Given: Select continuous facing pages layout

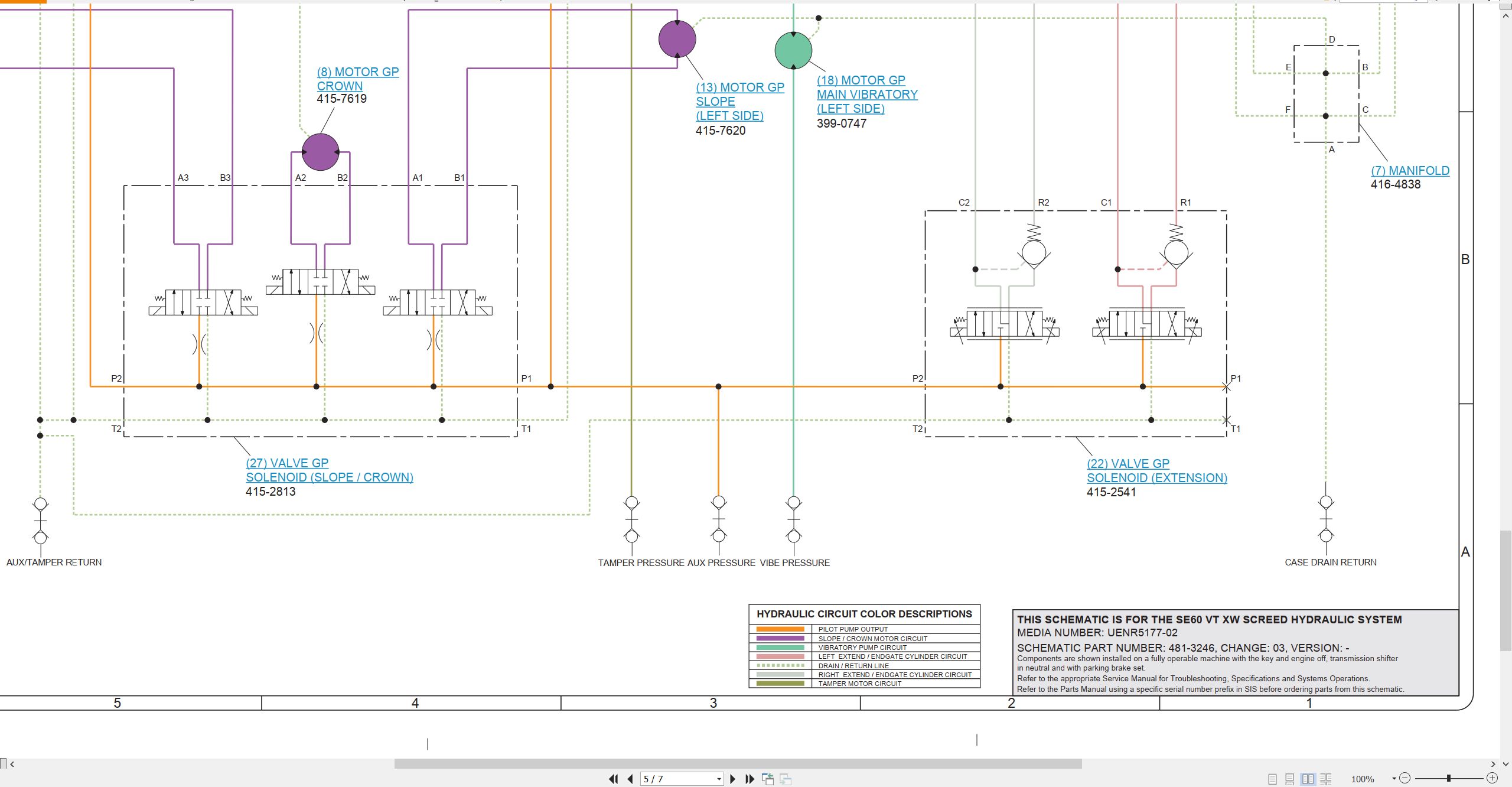Looking at the screenshot, I should click(1326, 779).
